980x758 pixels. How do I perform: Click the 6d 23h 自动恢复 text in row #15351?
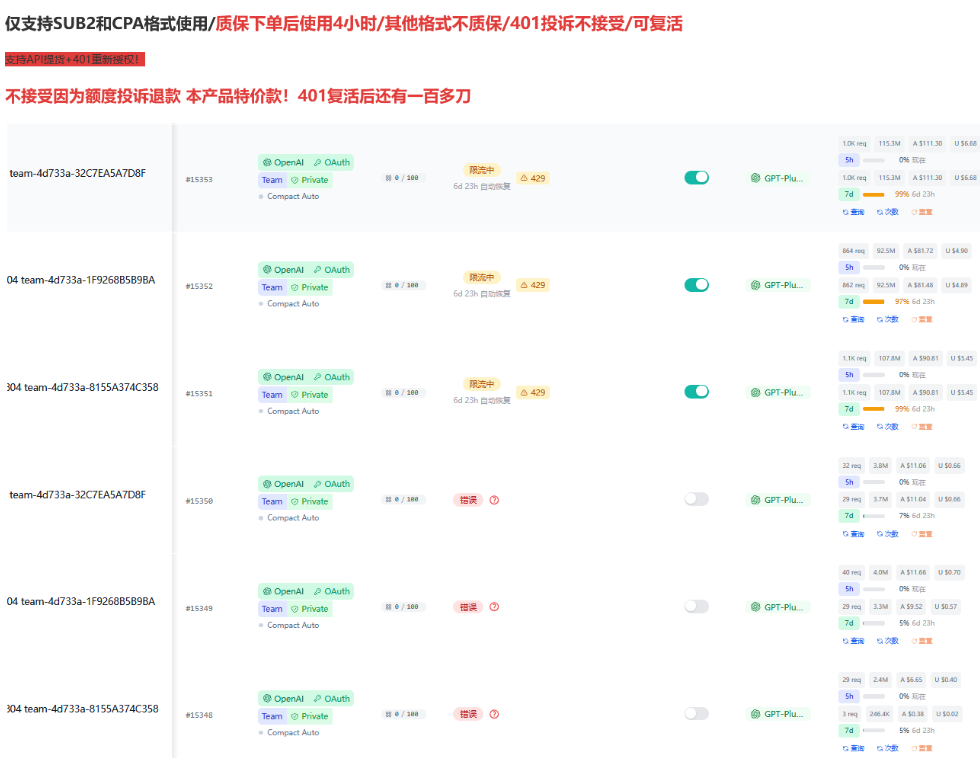pyautogui.click(x=482, y=401)
